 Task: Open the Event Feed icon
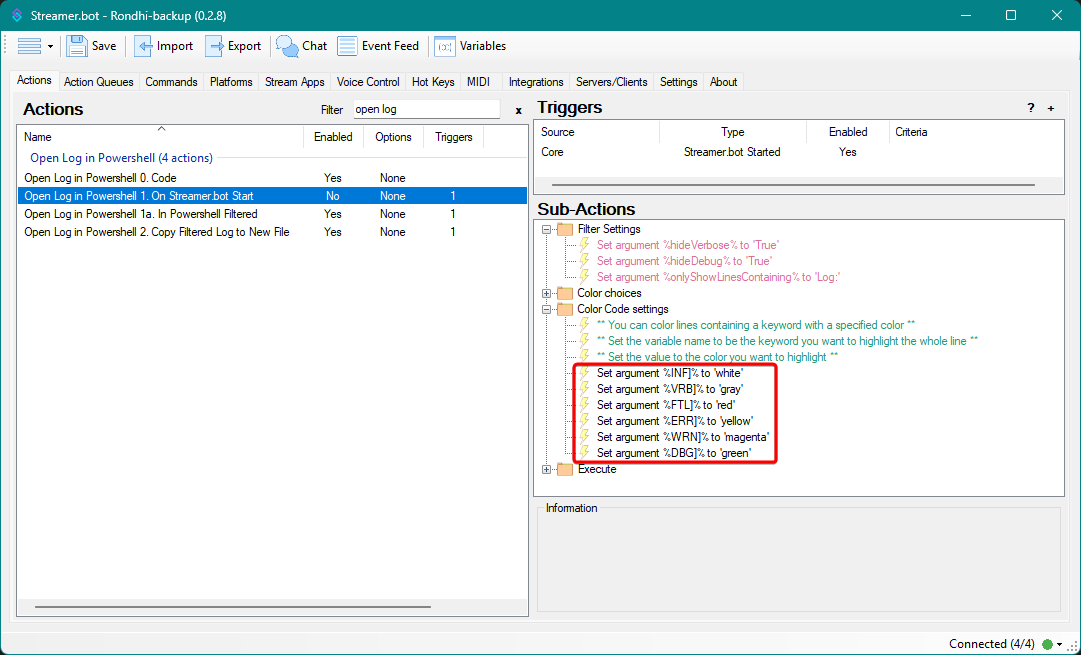[347, 46]
